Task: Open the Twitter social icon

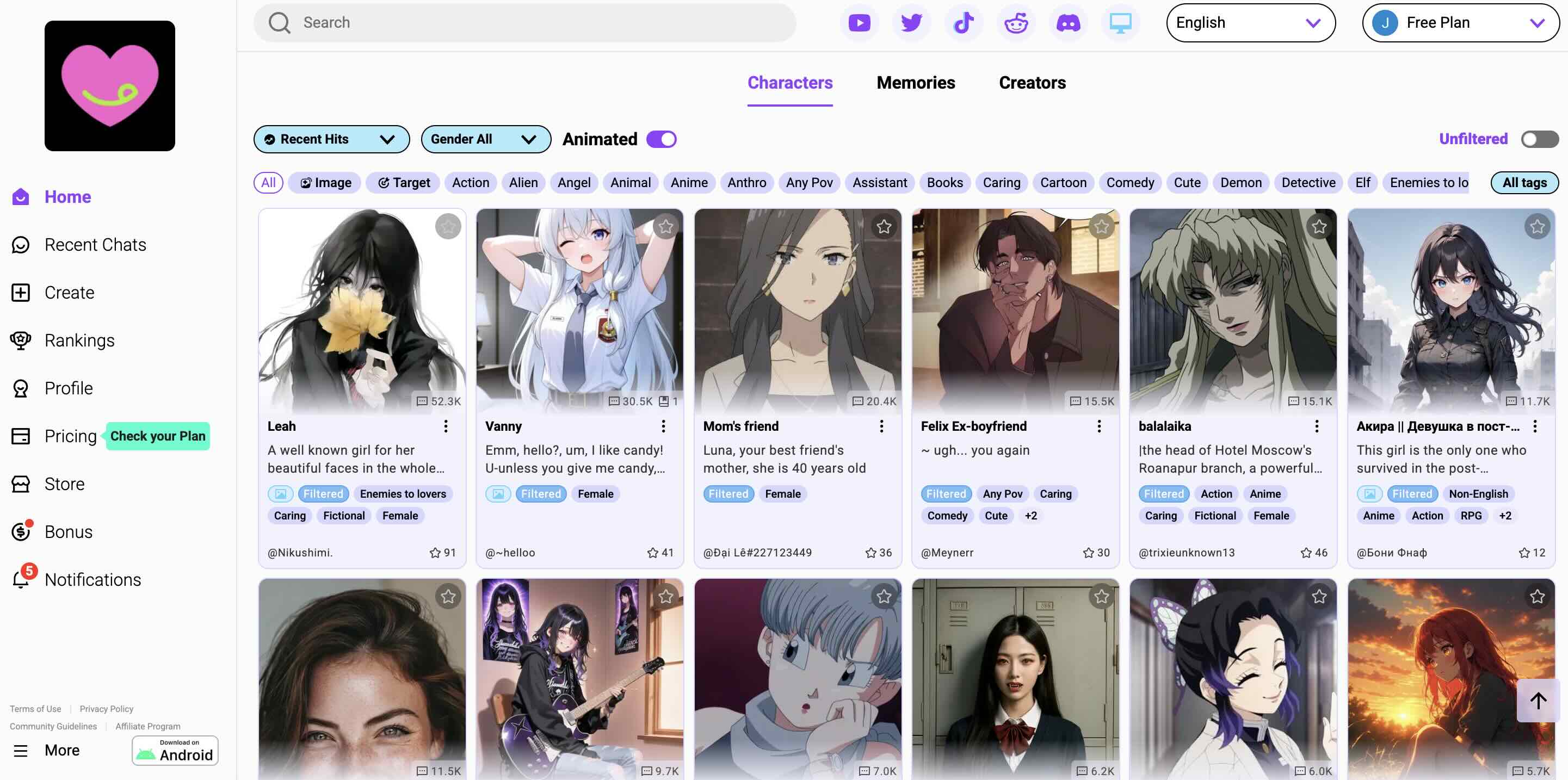Action: coord(911,22)
